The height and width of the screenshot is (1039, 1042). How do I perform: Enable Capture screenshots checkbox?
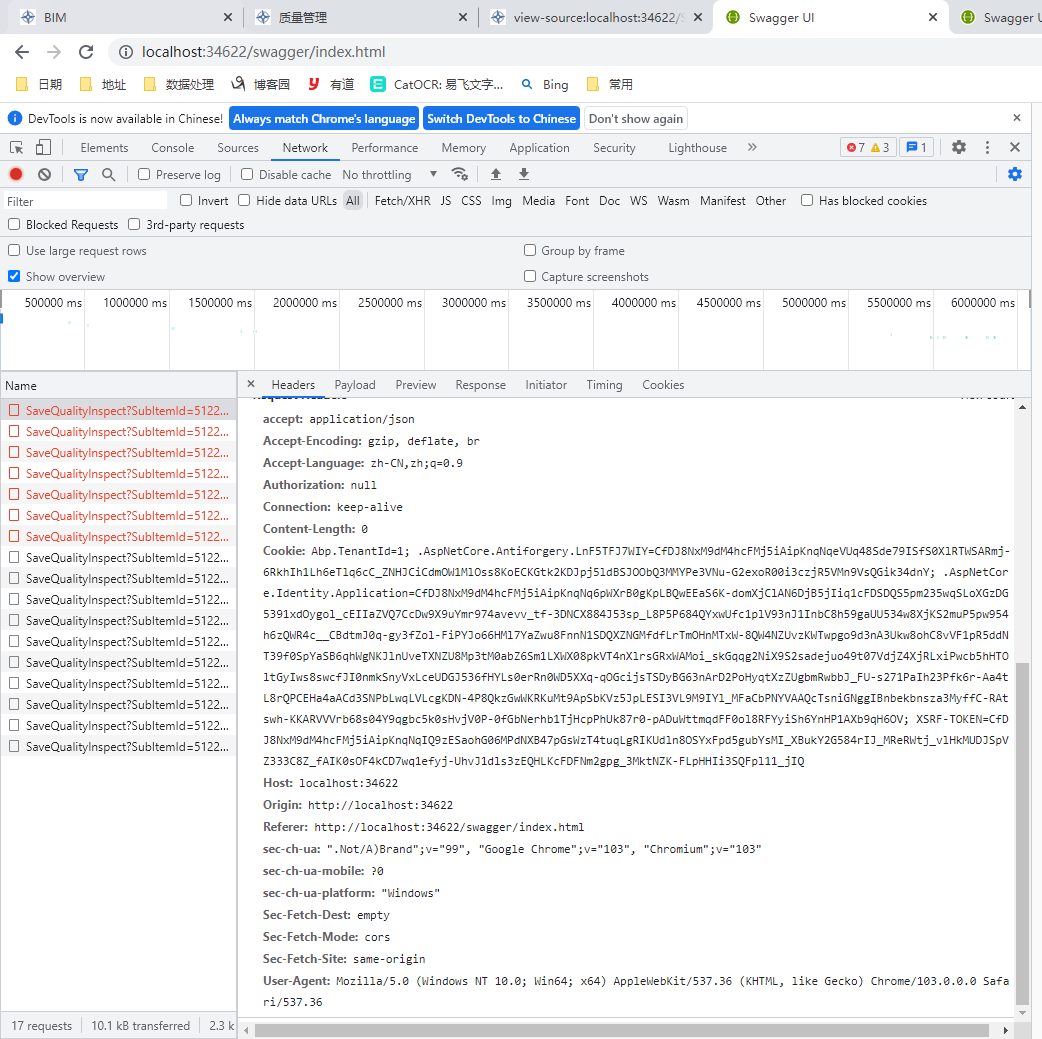click(530, 276)
